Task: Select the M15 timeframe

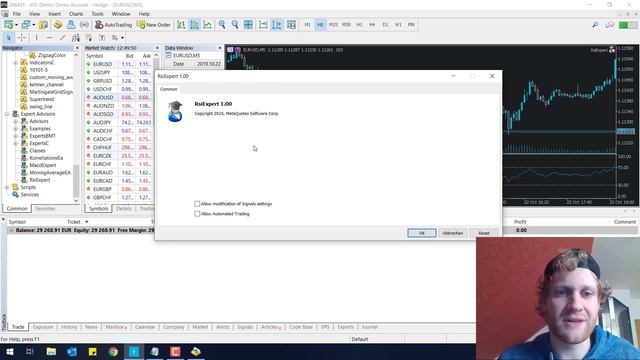Action: [333, 25]
